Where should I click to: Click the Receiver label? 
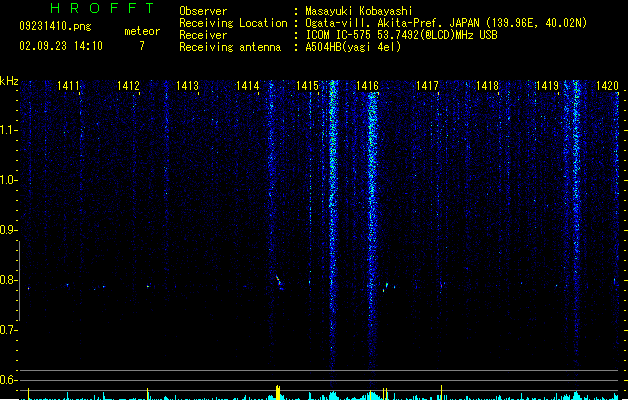point(203,35)
